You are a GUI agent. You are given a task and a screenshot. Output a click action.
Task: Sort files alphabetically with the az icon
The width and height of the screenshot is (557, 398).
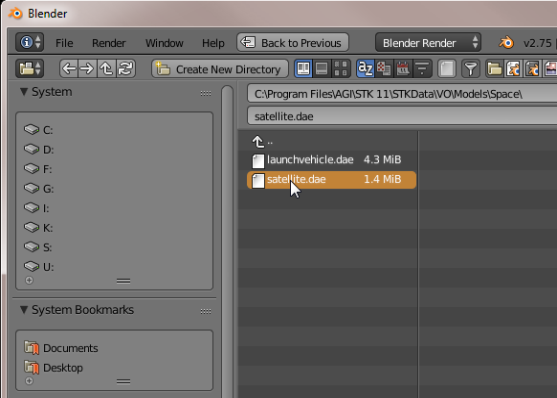pos(365,69)
